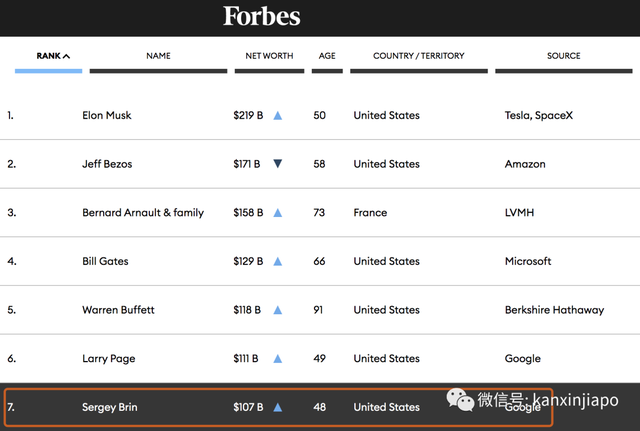Image resolution: width=640 pixels, height=431 pixels.
Task: Sort the list by NET WORTH column
Action: click(x=269, y=56)
